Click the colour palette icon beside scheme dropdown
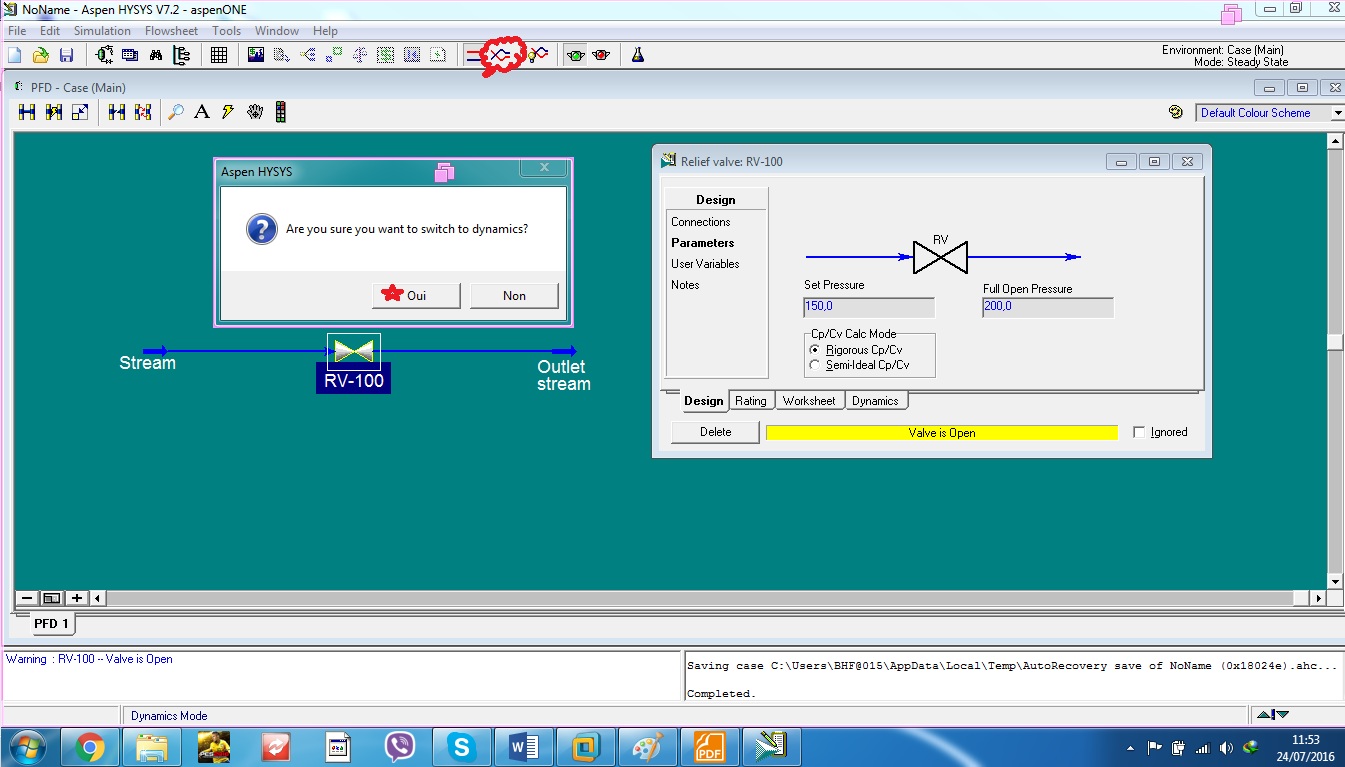Screen dimensions: 1345x767 1176,113
